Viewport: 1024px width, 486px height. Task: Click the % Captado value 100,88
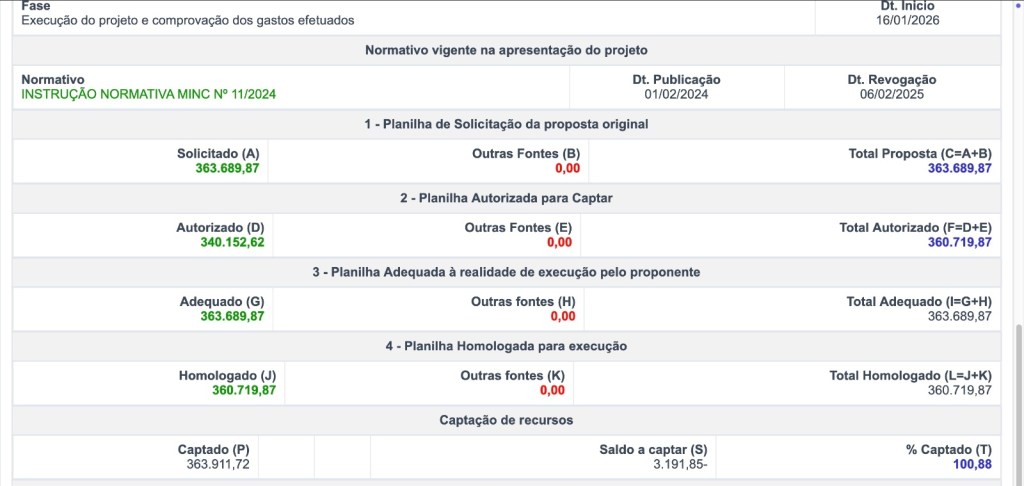tap(972, 465)
